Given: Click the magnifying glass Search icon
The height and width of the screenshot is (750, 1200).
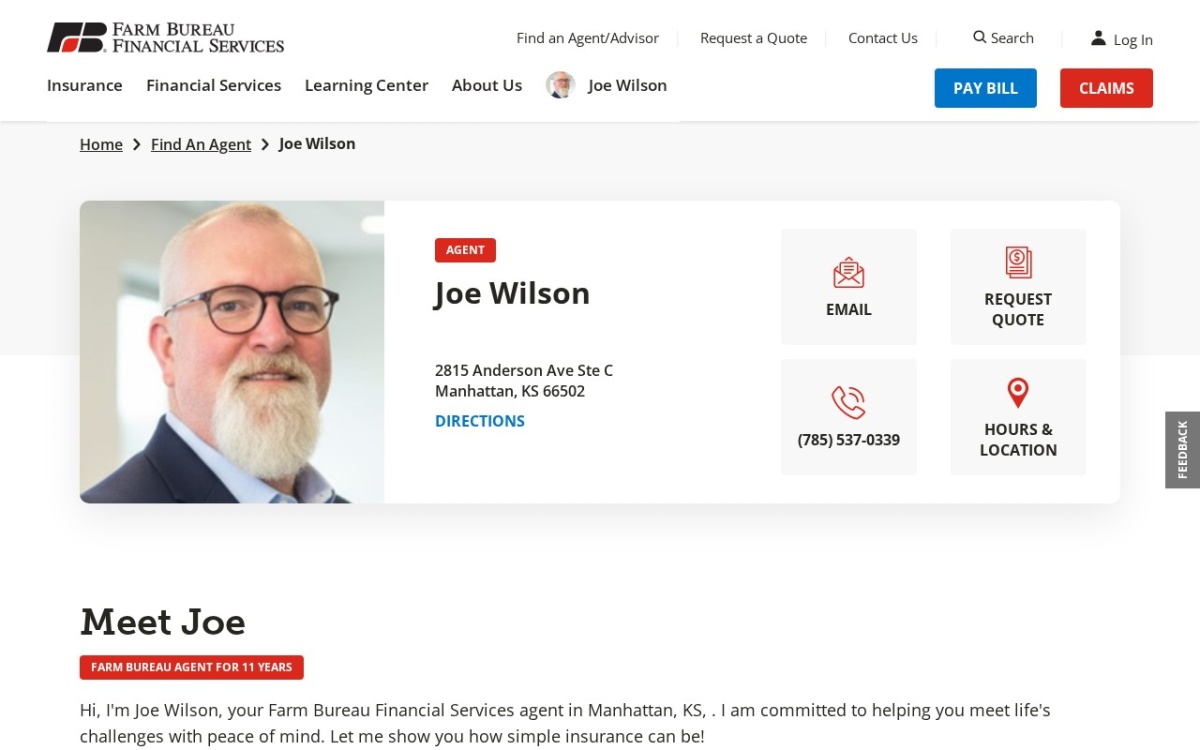Looking at the screenshot, I should coord(979,37).
